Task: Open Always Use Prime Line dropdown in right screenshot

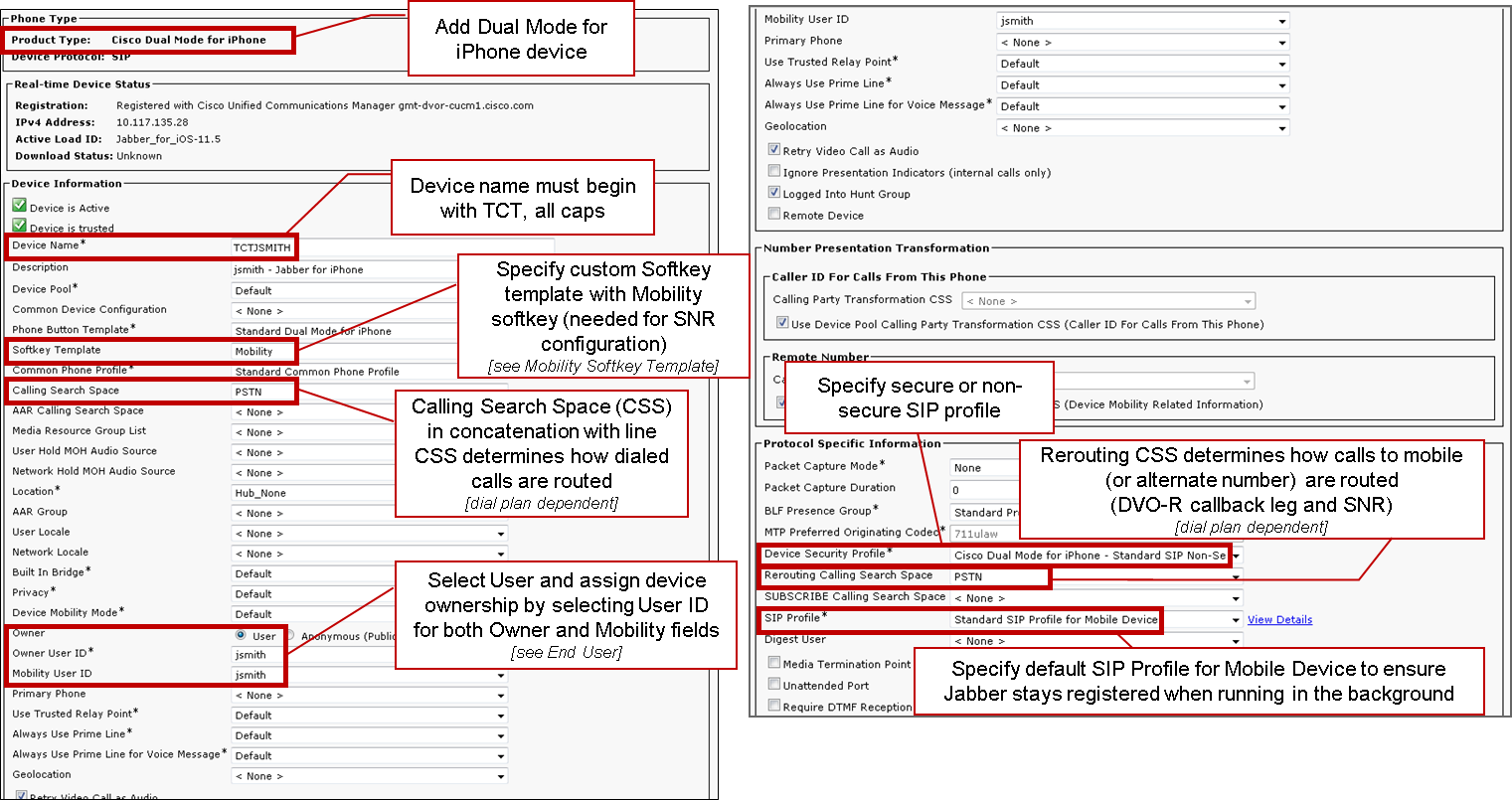Action: [x=1142, y=85]
